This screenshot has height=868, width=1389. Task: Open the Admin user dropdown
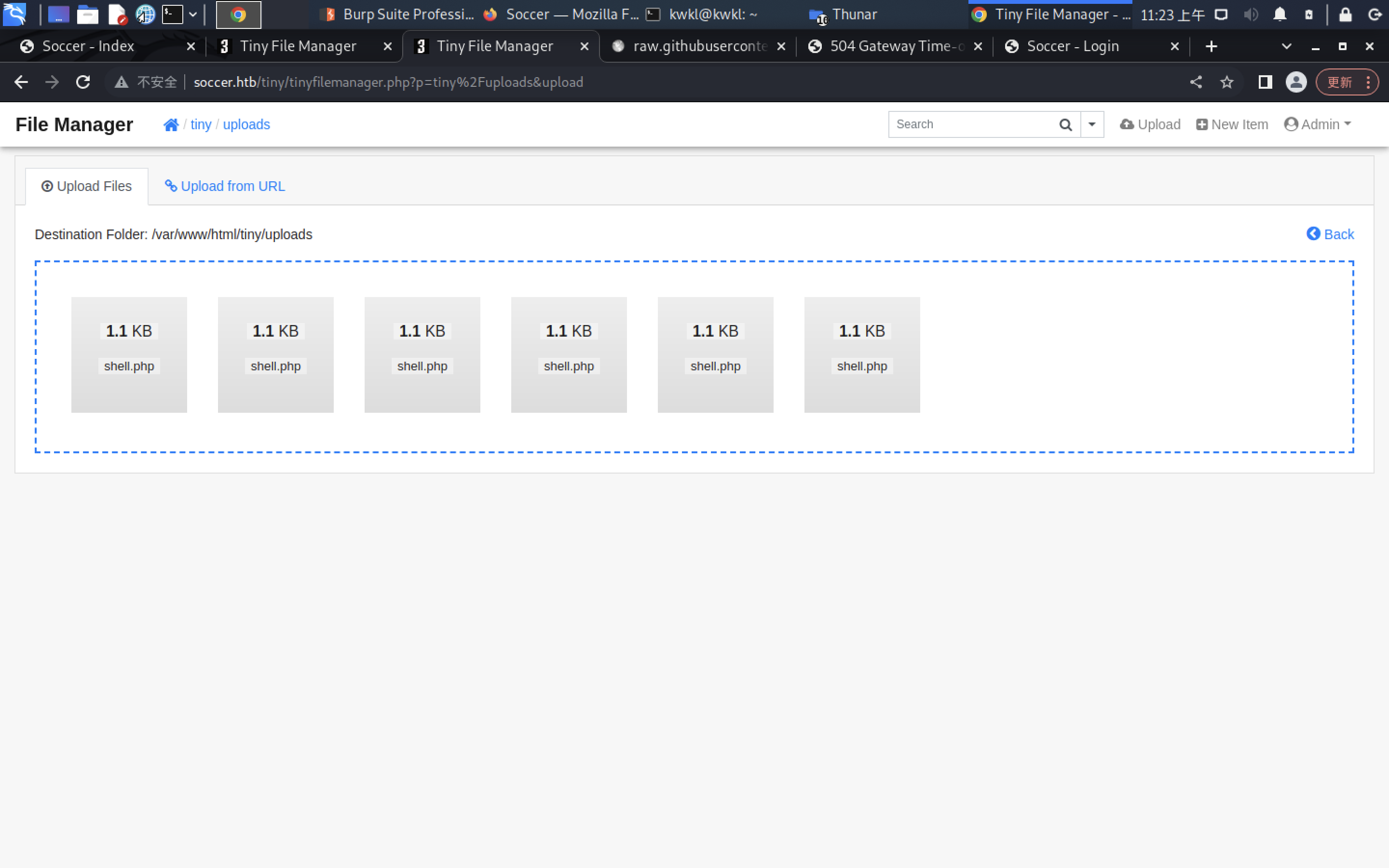point(1317,124)
